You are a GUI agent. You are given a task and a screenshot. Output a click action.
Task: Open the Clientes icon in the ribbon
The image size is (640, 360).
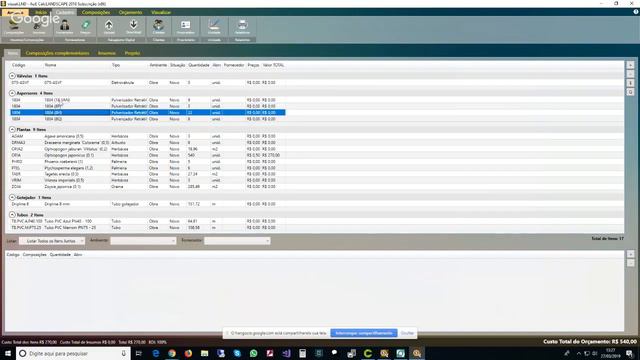pyautogui.click(x=158, y=27)
